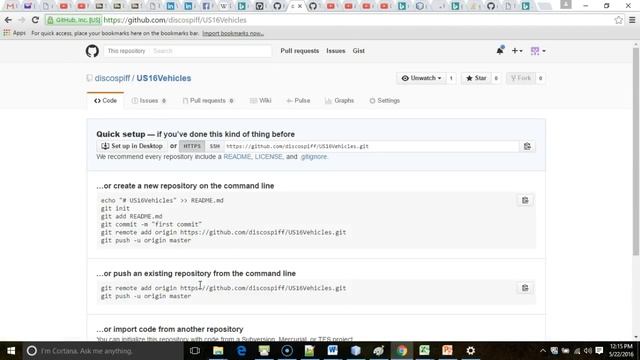Screen dimensions: 640x360
Task: Open the Pulse tab
Action: point(298,100)
